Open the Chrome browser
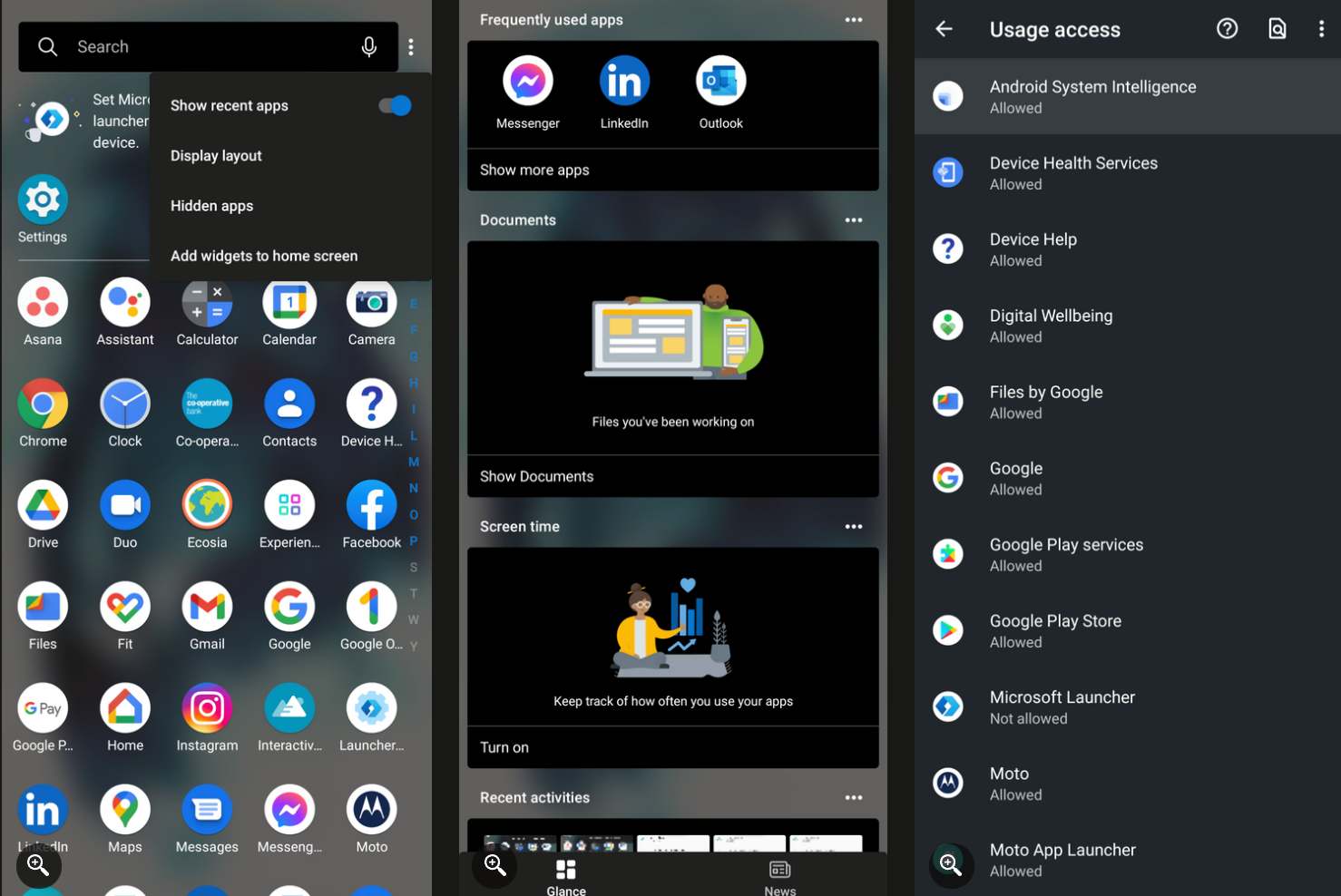 click(x=43, y=414)
